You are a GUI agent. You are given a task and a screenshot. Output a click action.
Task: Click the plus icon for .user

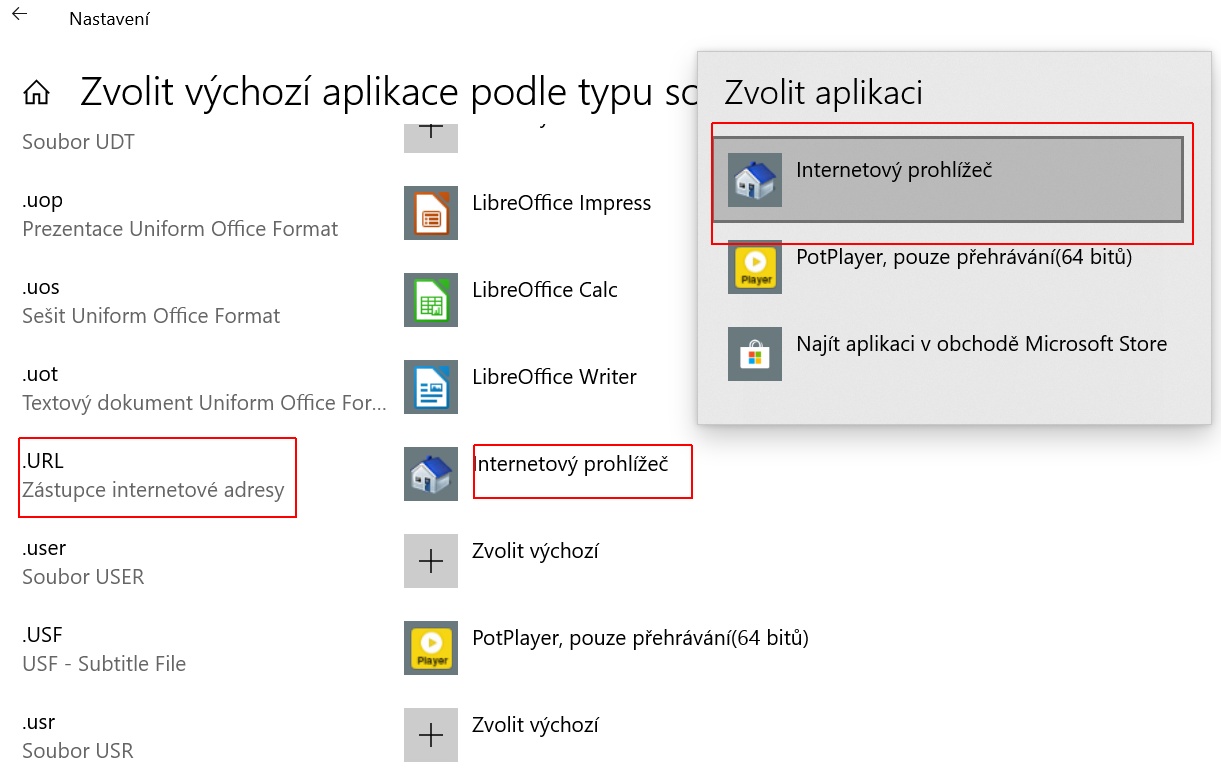click(431, 561)
